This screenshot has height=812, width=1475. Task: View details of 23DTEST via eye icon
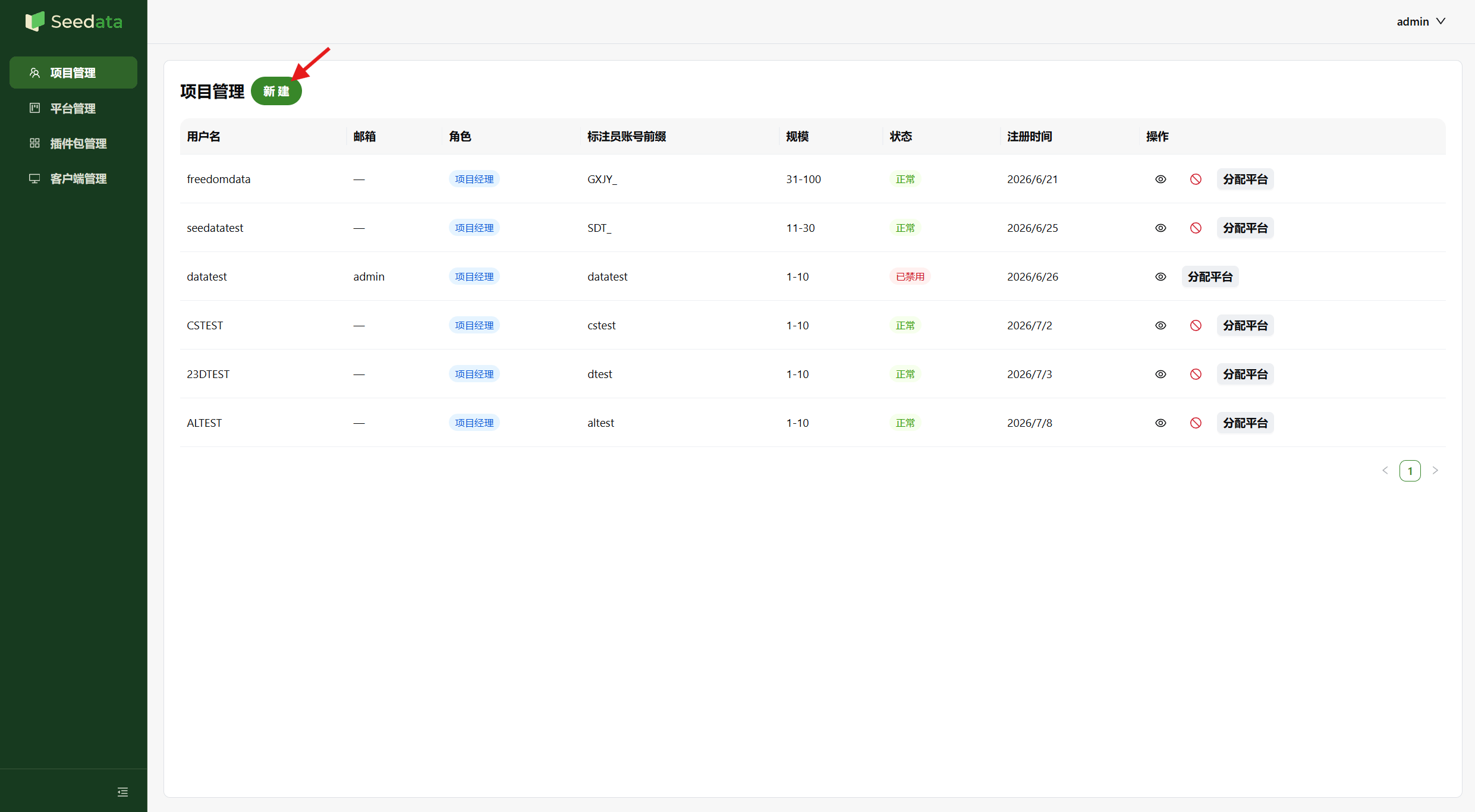[1160, 374]
